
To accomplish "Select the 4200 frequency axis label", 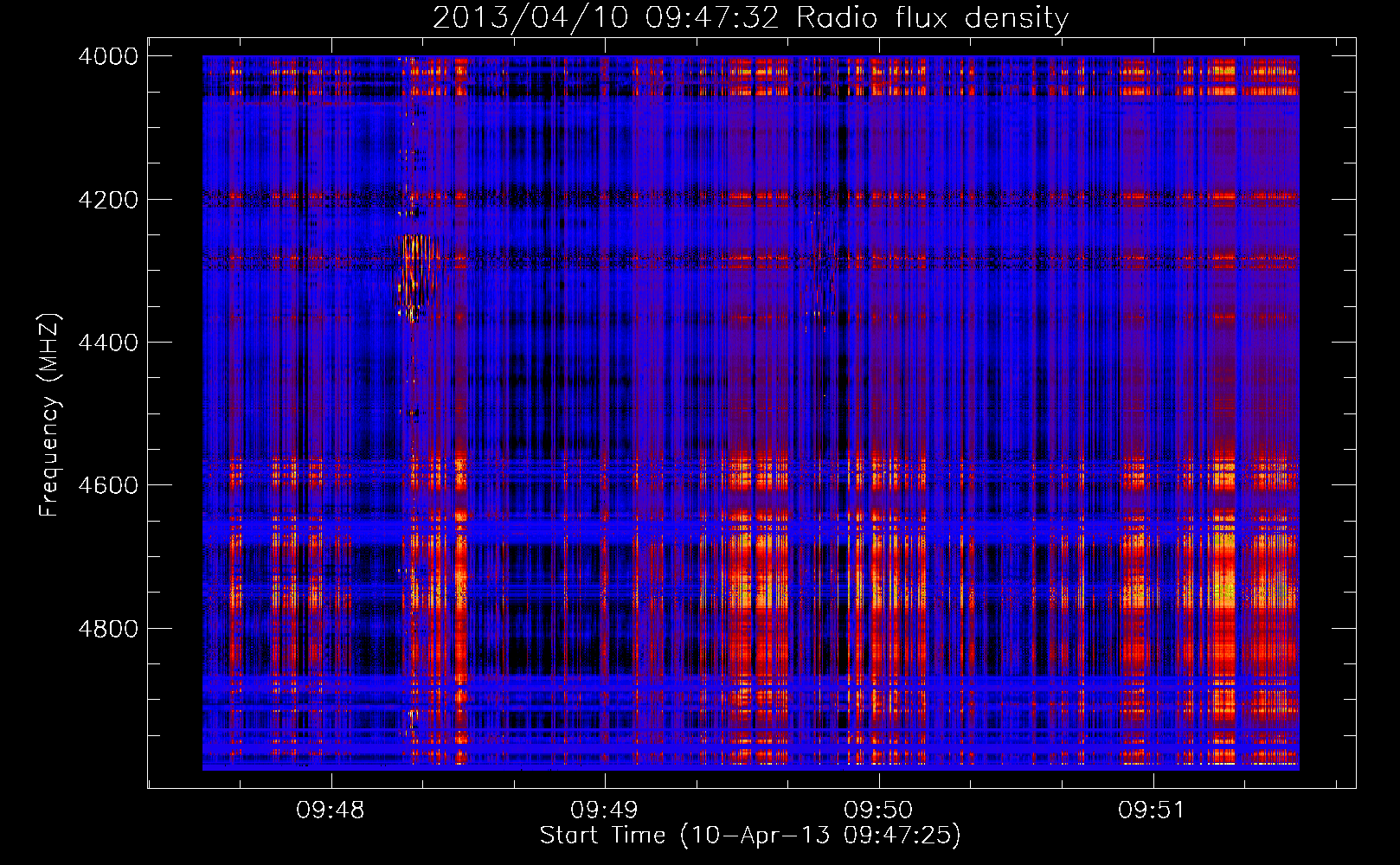I will [x=108, y=200].
